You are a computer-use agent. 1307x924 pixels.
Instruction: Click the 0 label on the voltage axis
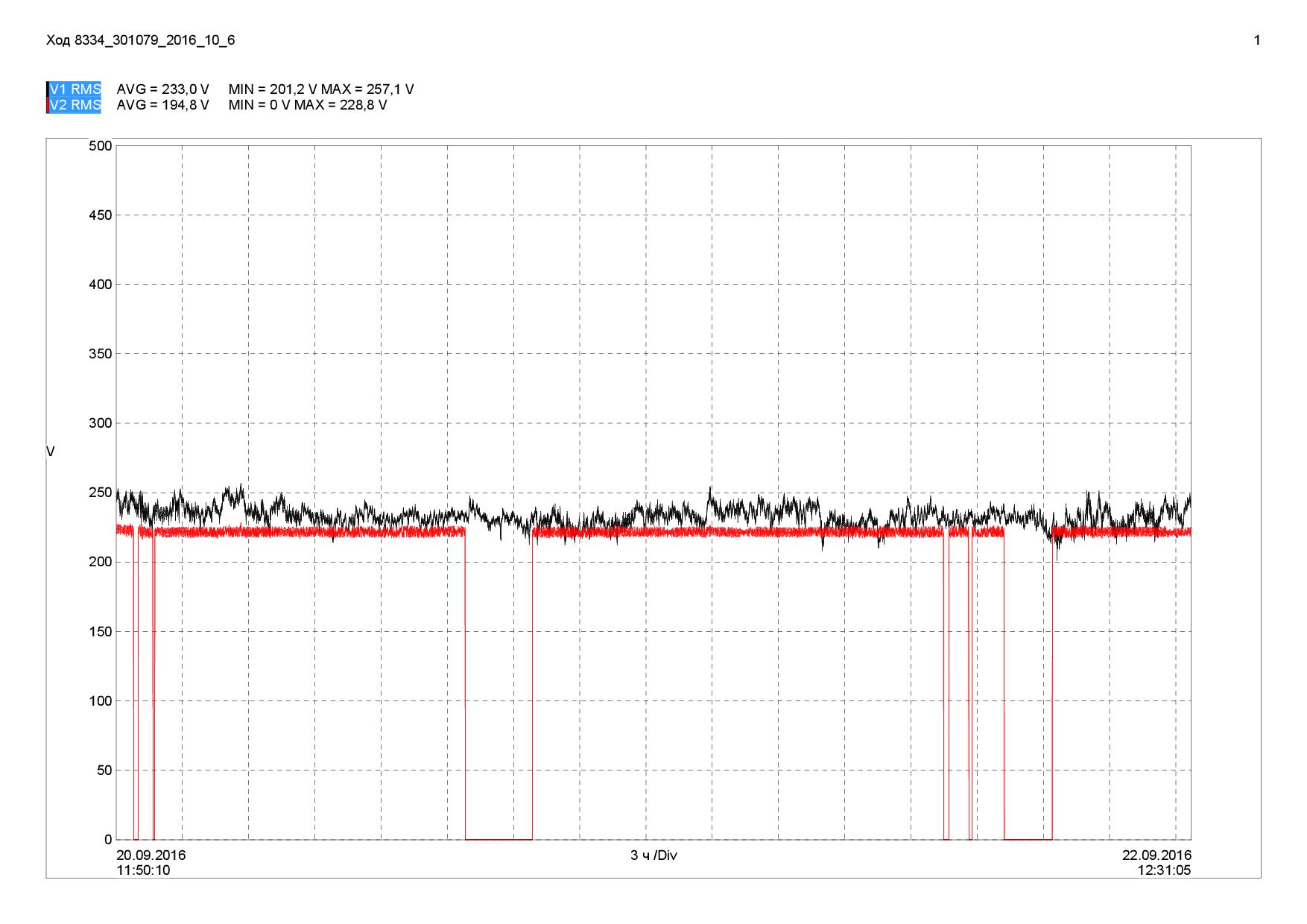(108, 840)
